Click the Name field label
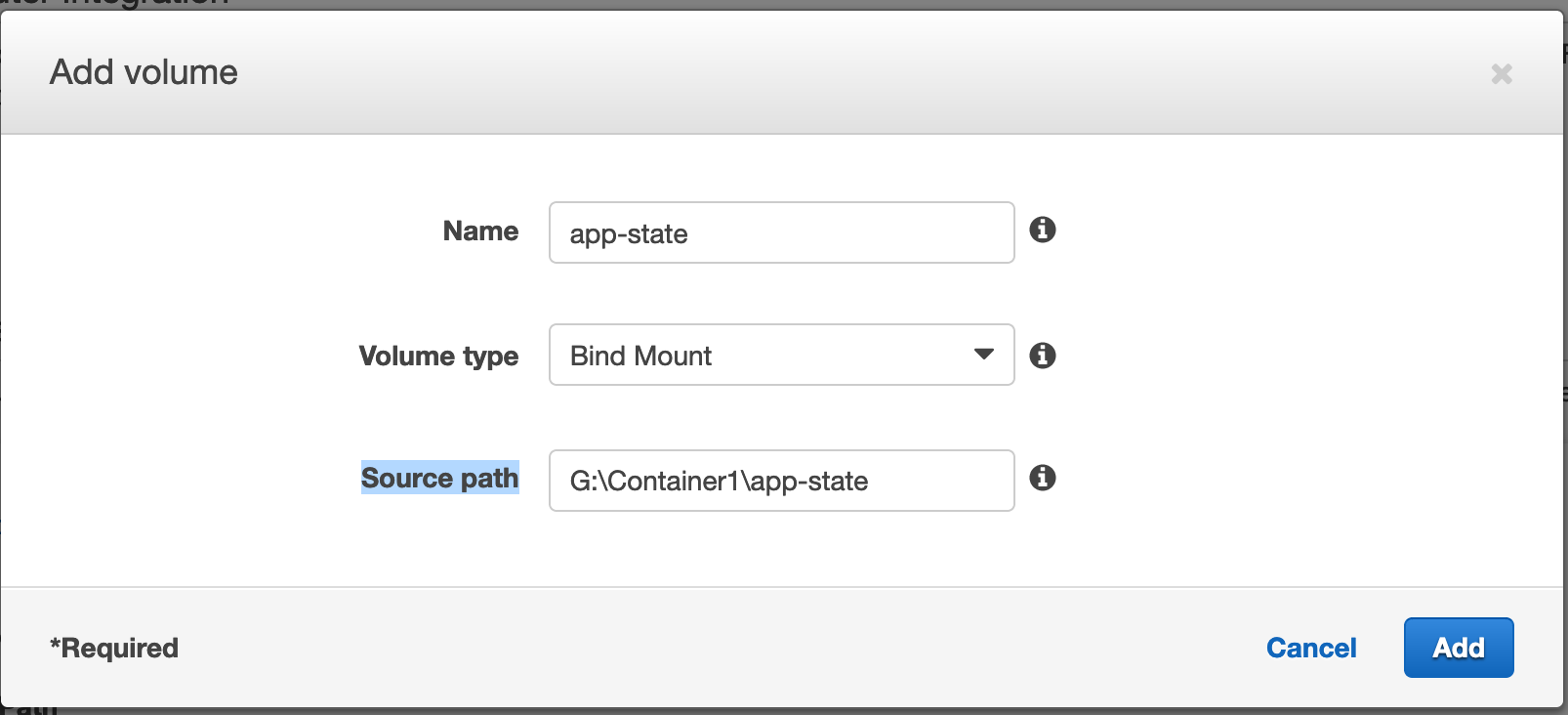Viewport: 1568px width, 715px height. point(480,231)
